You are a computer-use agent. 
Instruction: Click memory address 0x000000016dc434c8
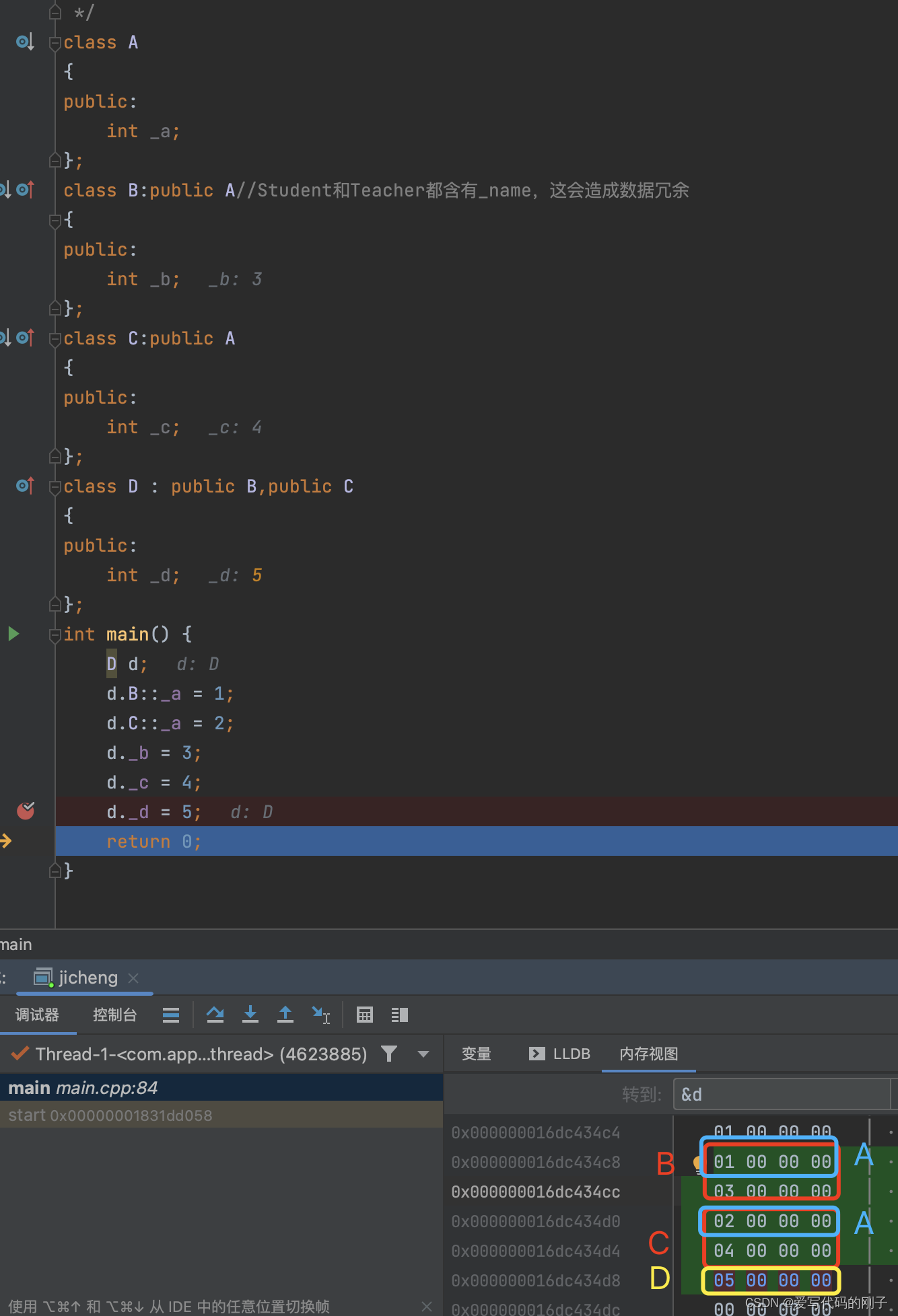[x=536, y=1162]
